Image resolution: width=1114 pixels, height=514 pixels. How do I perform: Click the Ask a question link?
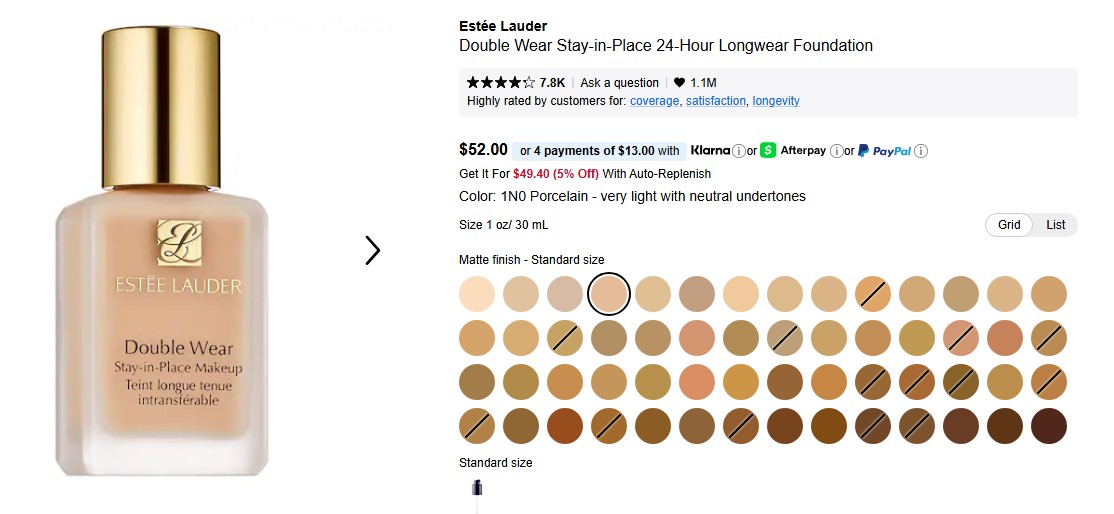coord(619,83)
